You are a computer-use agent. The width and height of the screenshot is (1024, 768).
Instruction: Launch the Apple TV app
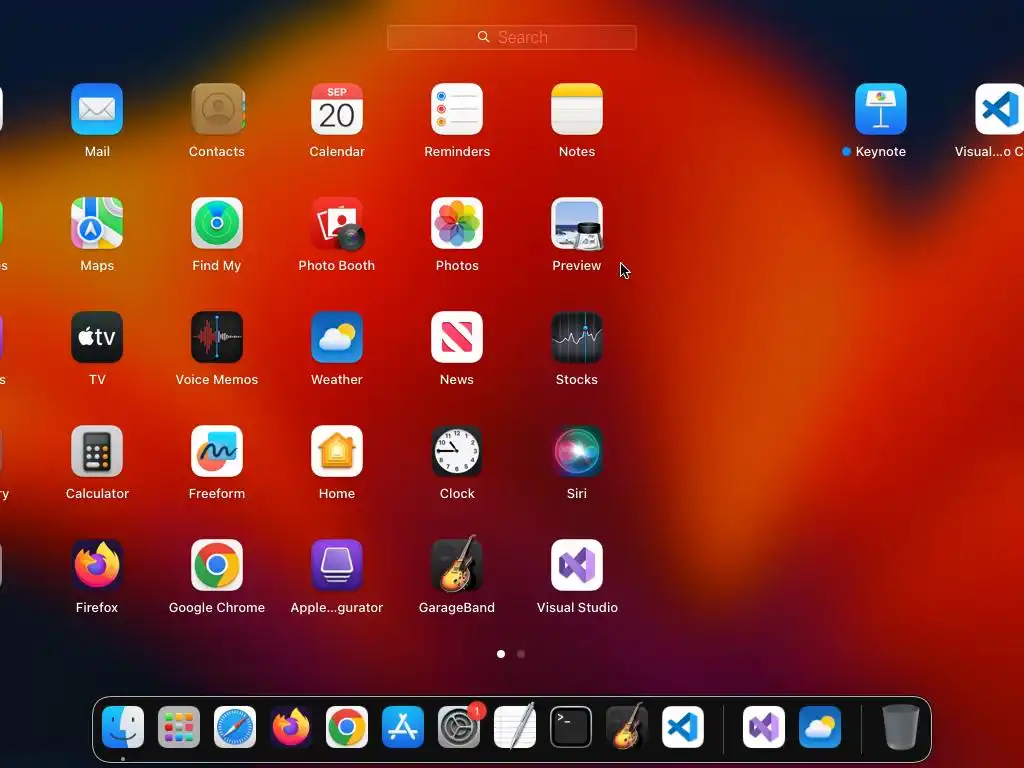click(97, 337)
